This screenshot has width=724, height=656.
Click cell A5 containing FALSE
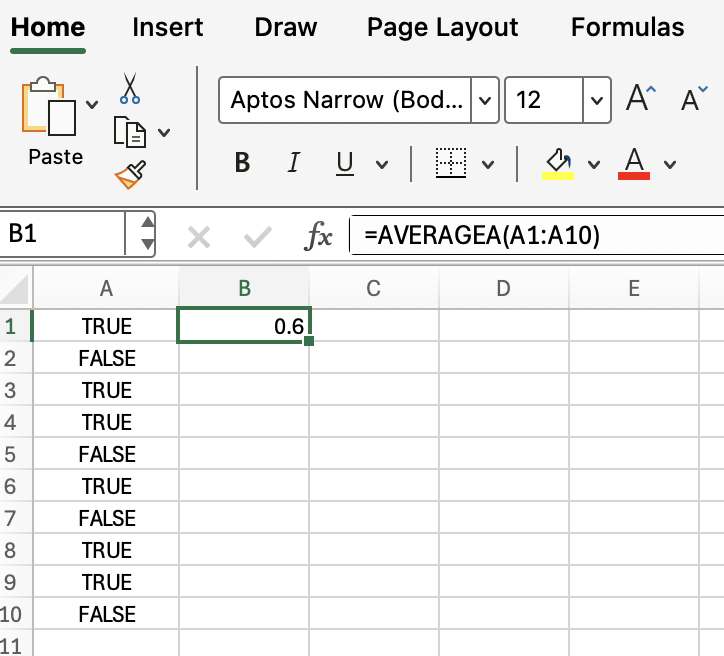(x=106, y=454)
